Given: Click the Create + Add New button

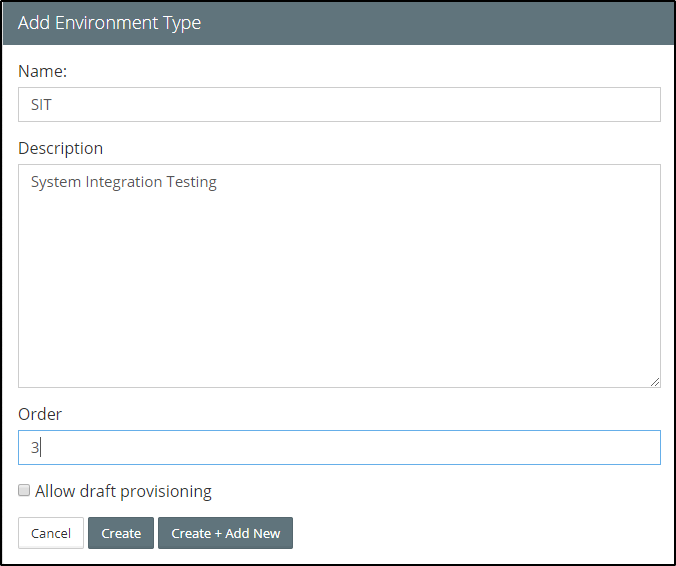Looking at the screenshot, I should click(x=225, y=533).
